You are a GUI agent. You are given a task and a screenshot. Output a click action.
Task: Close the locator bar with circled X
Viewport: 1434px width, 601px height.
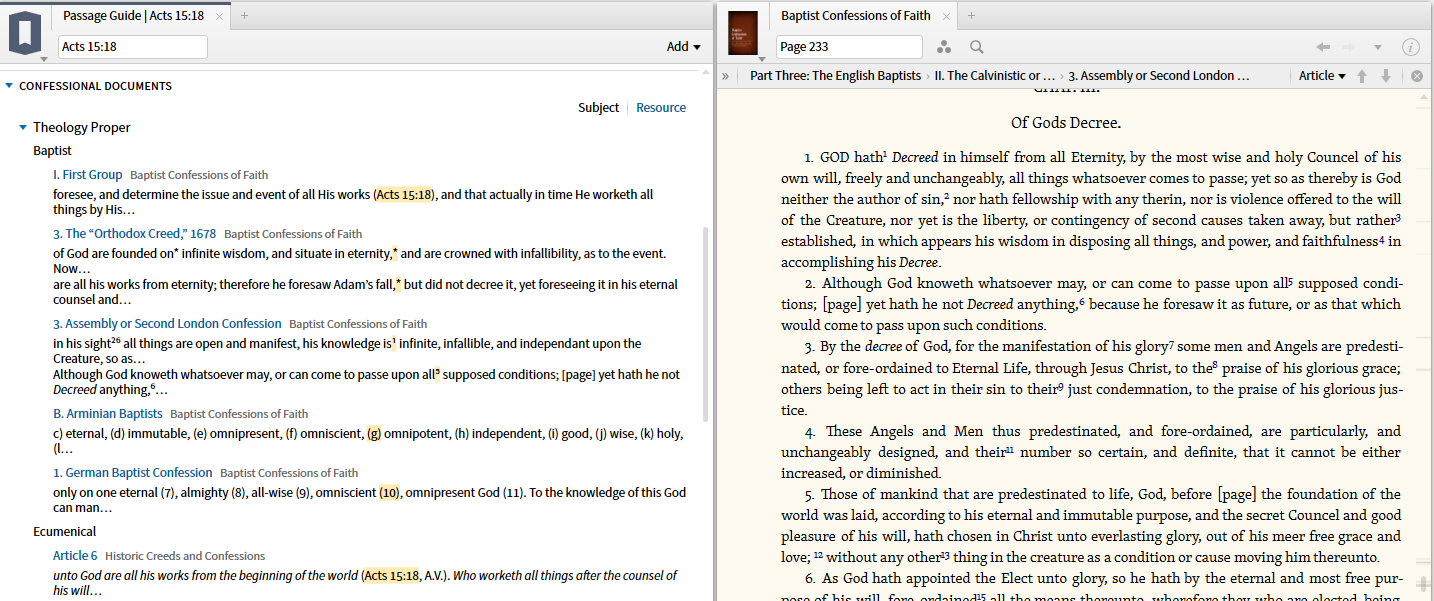coord(1417,76)
